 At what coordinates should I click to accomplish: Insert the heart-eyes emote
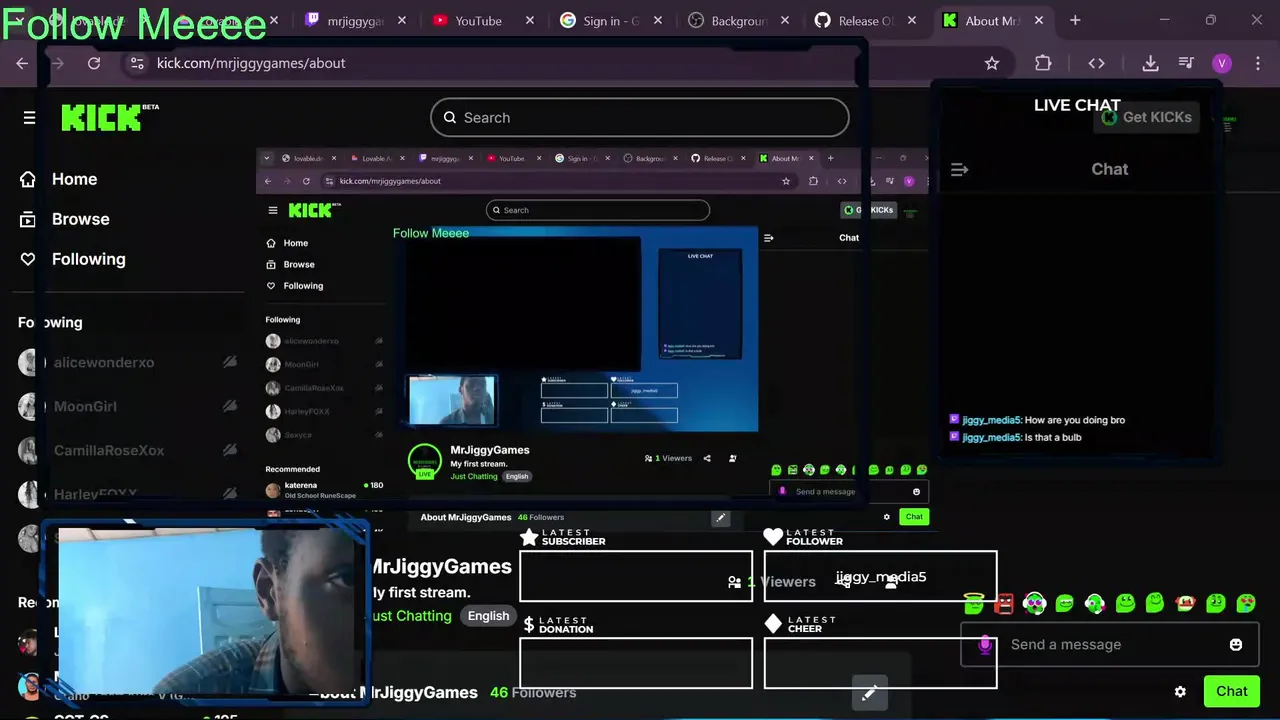pyautogui.click(x=1246, y=603)
